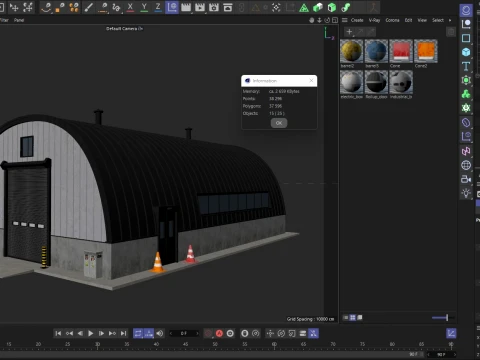The image size is (480, 360).
Task: Toggle timeline loop playback mode
Action: click(138, 333)
